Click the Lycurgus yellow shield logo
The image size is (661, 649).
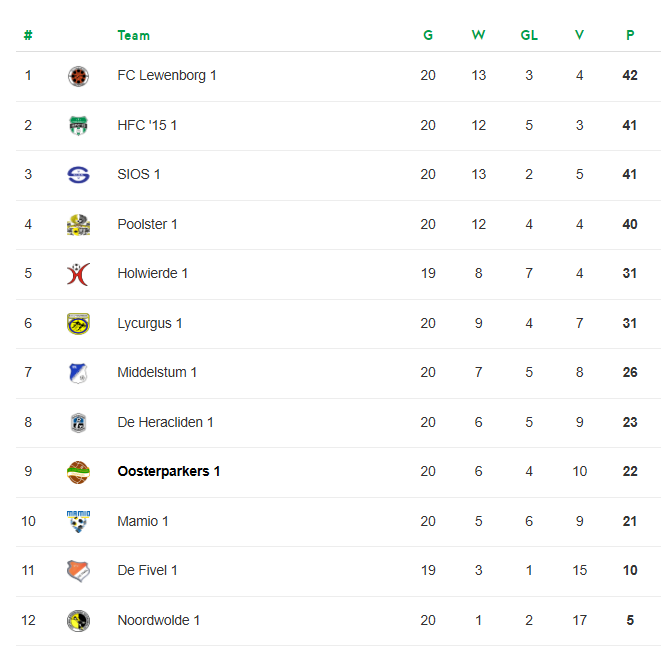(78, 324)
